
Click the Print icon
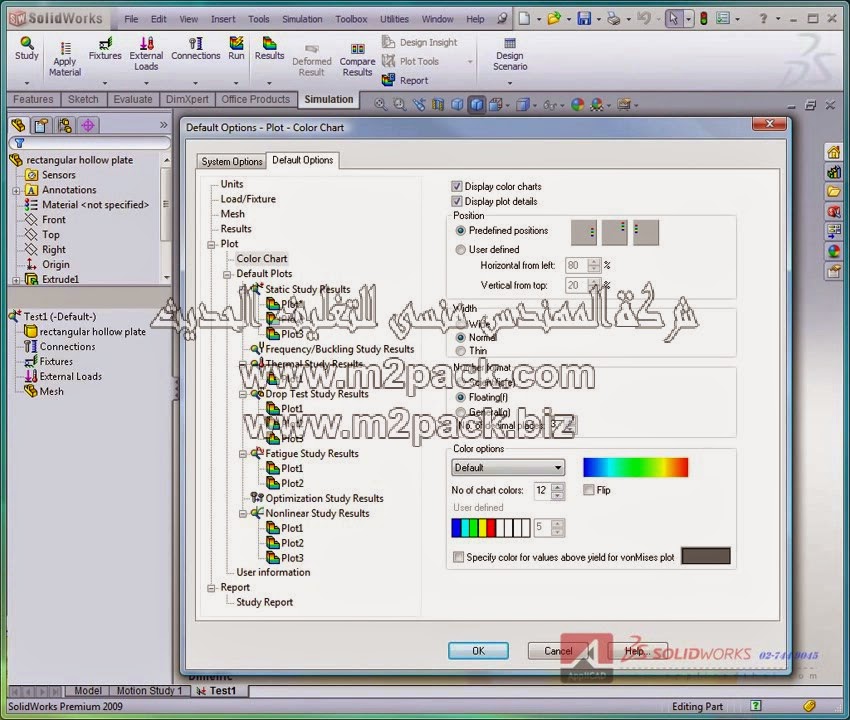click(614, 19)
